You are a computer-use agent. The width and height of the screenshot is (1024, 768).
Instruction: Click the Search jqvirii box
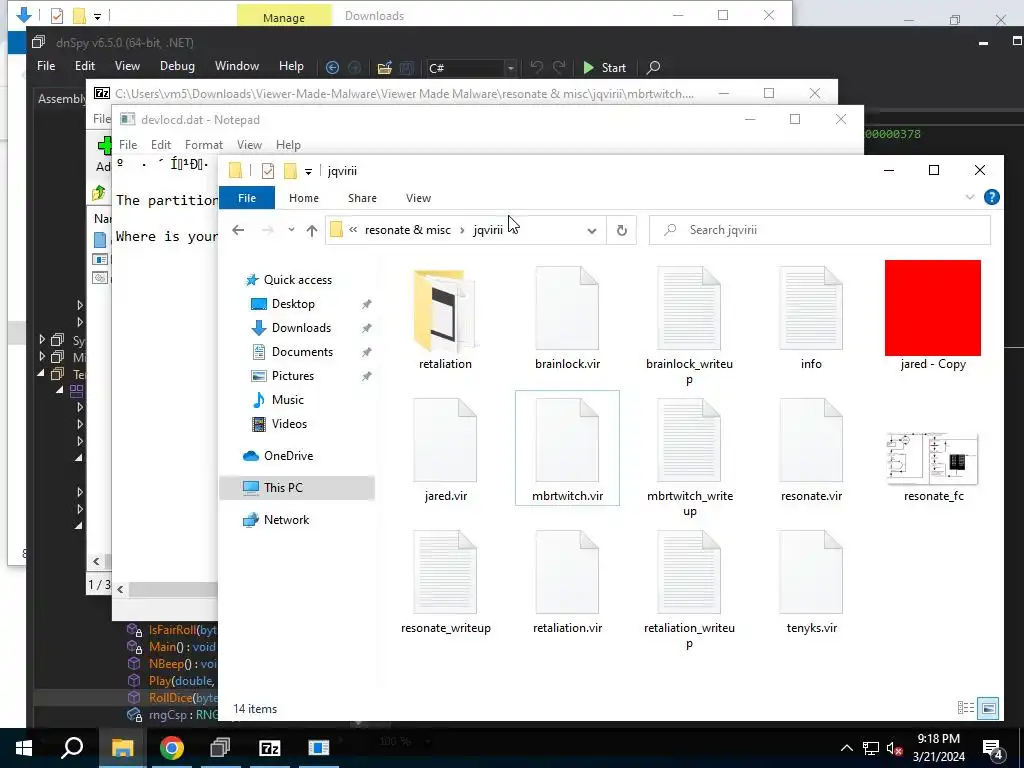[x=820, y=230]
